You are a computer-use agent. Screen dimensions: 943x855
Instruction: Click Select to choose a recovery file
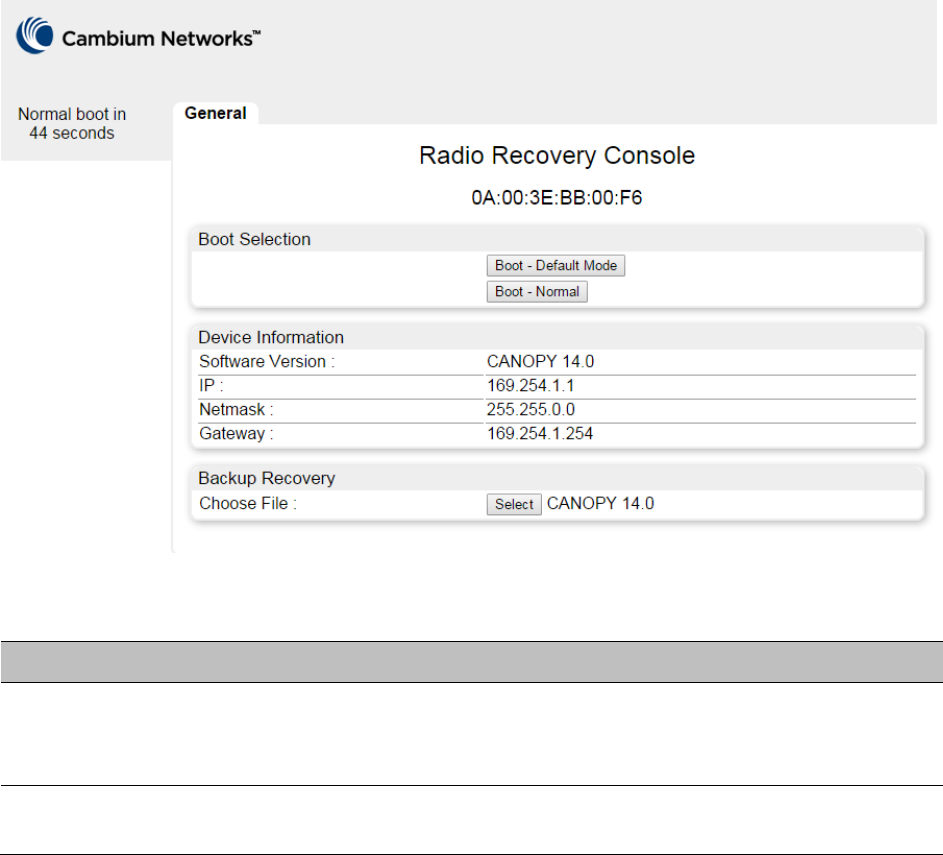[514, 504]
